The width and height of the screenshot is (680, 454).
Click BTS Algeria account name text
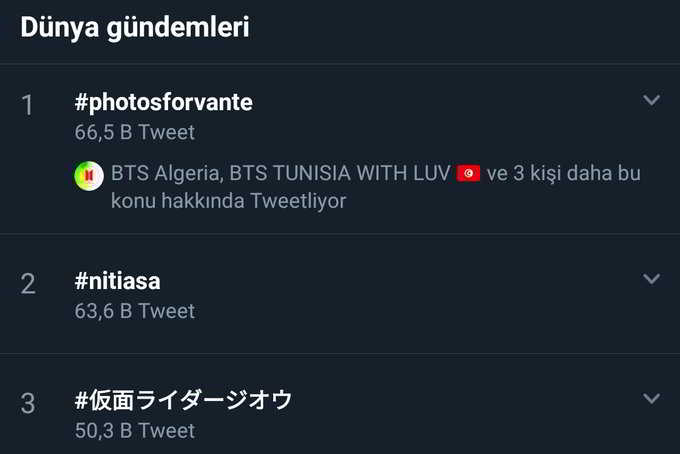click(x=164, y=174)
